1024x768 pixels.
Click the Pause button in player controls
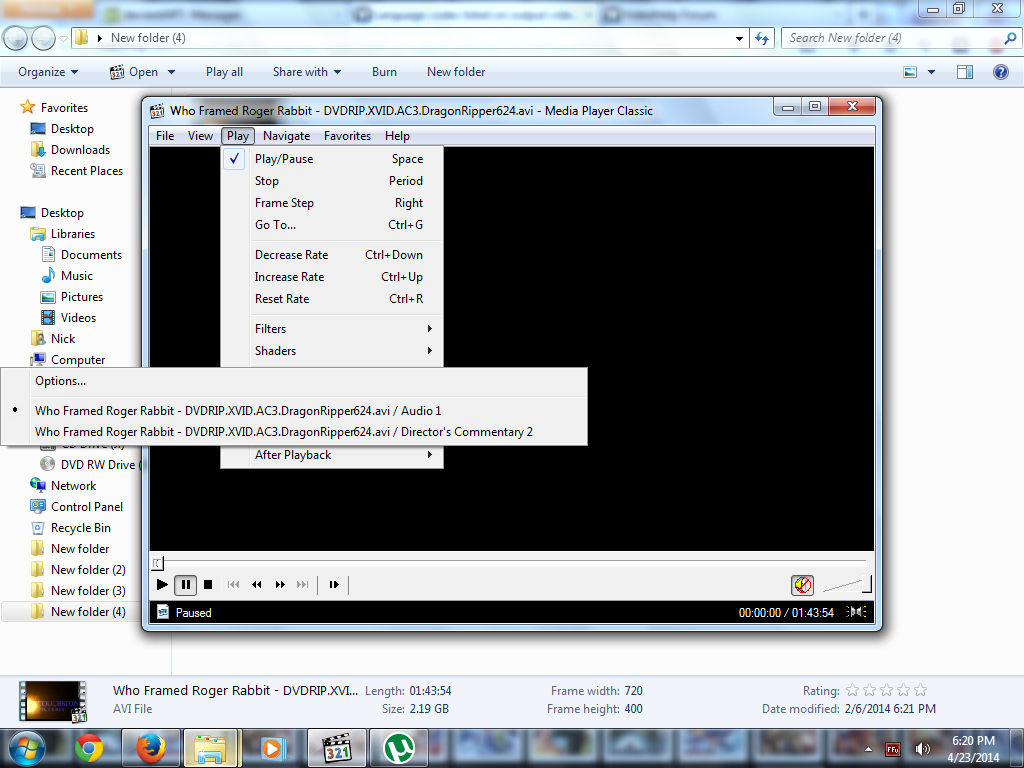(185, 584)
